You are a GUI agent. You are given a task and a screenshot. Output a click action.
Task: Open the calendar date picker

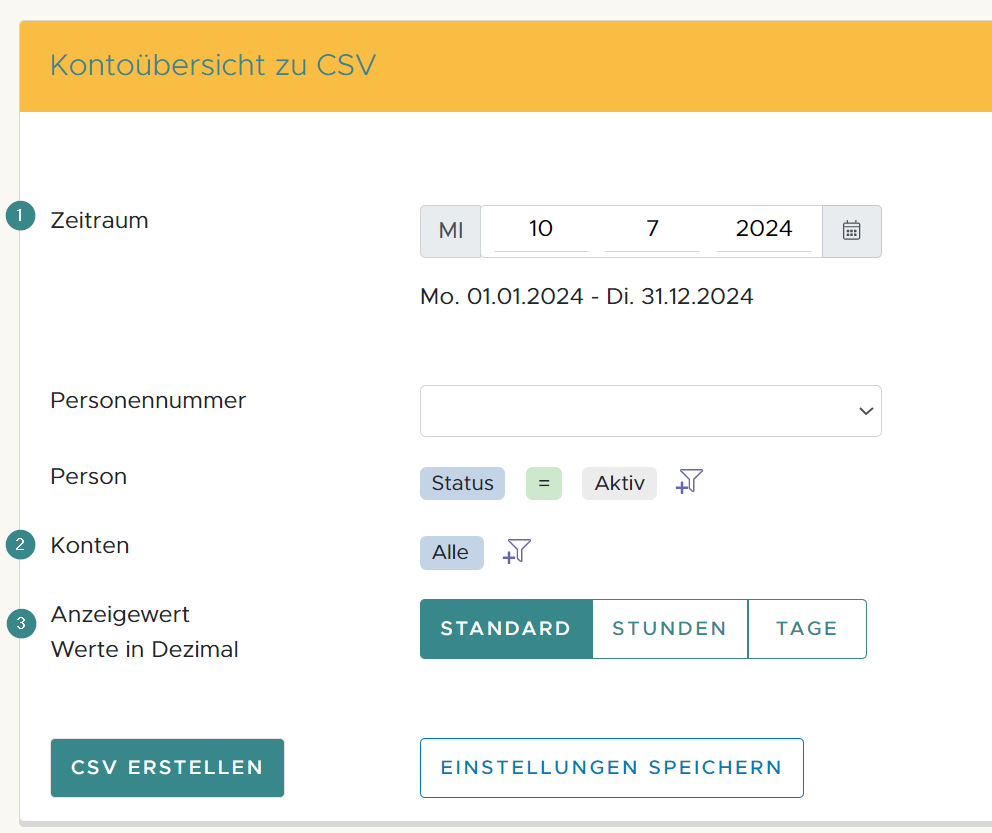point(851,230)
